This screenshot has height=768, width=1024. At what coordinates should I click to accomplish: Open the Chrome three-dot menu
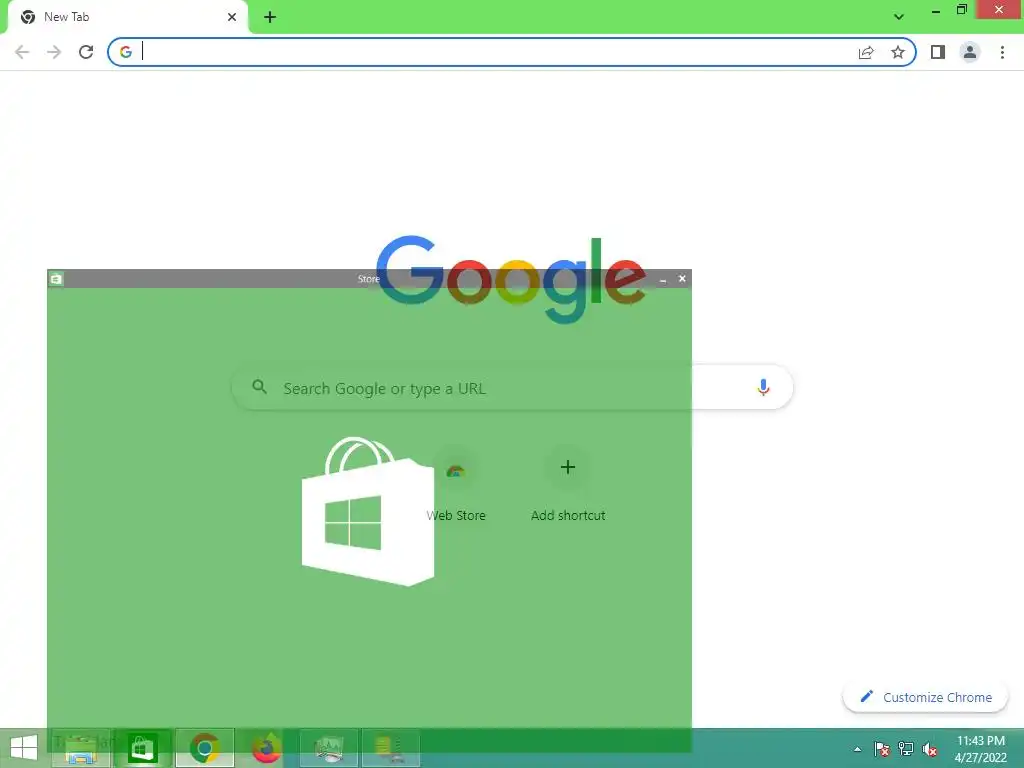[x=1002, y=52]
